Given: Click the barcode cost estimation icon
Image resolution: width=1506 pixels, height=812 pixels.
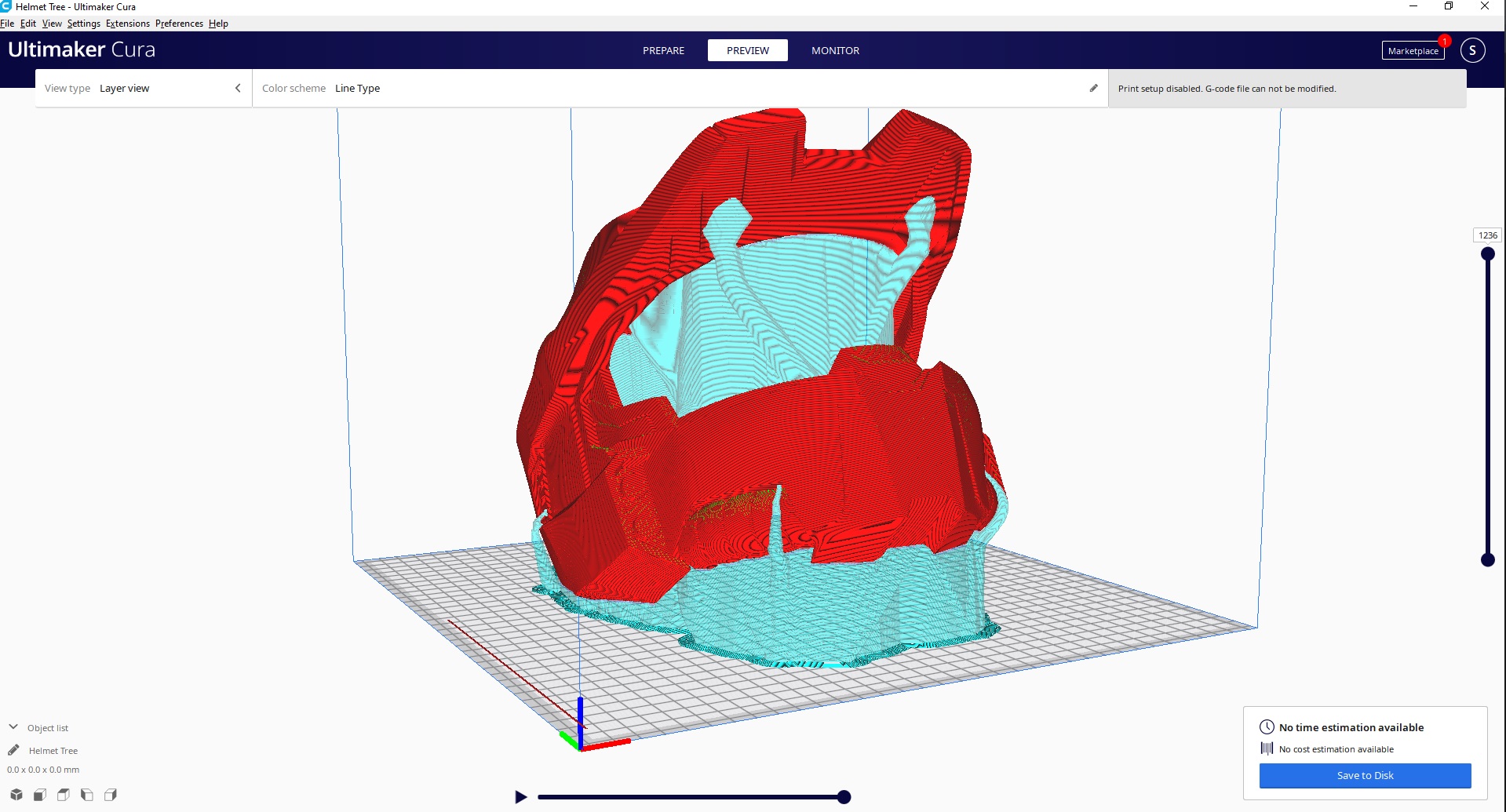Looking at the screenshot, I should coord(1267,748).
